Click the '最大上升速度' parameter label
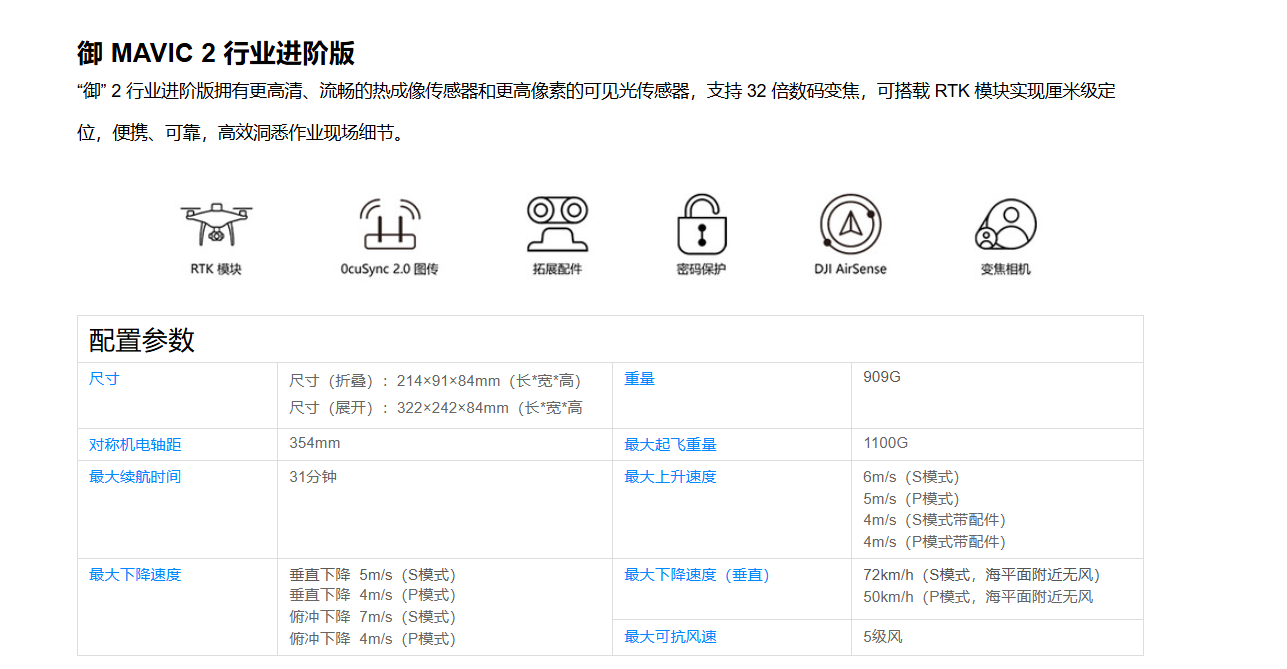 tap(671, 477)
